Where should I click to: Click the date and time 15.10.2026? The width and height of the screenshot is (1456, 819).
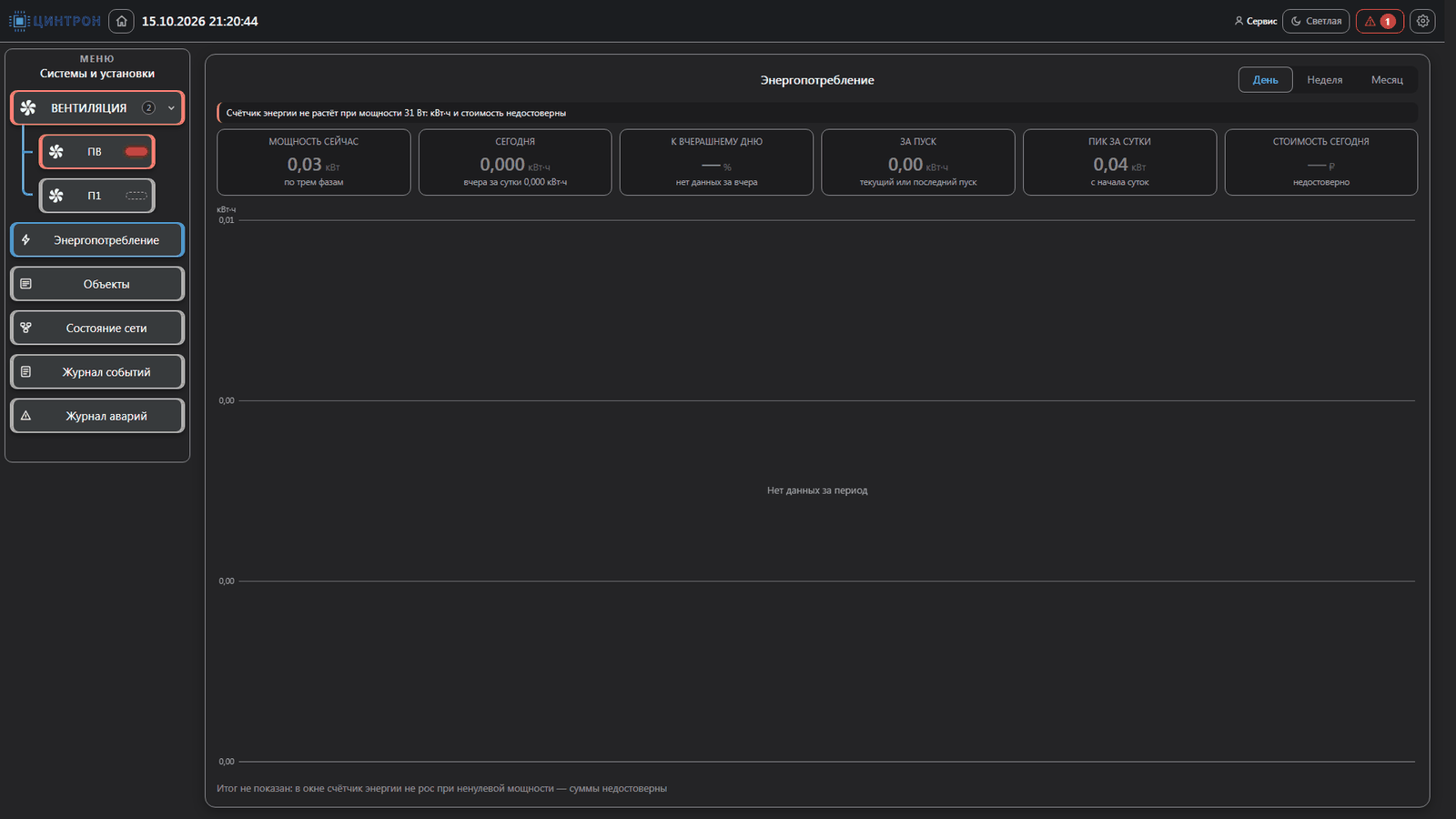click(199, 21)
